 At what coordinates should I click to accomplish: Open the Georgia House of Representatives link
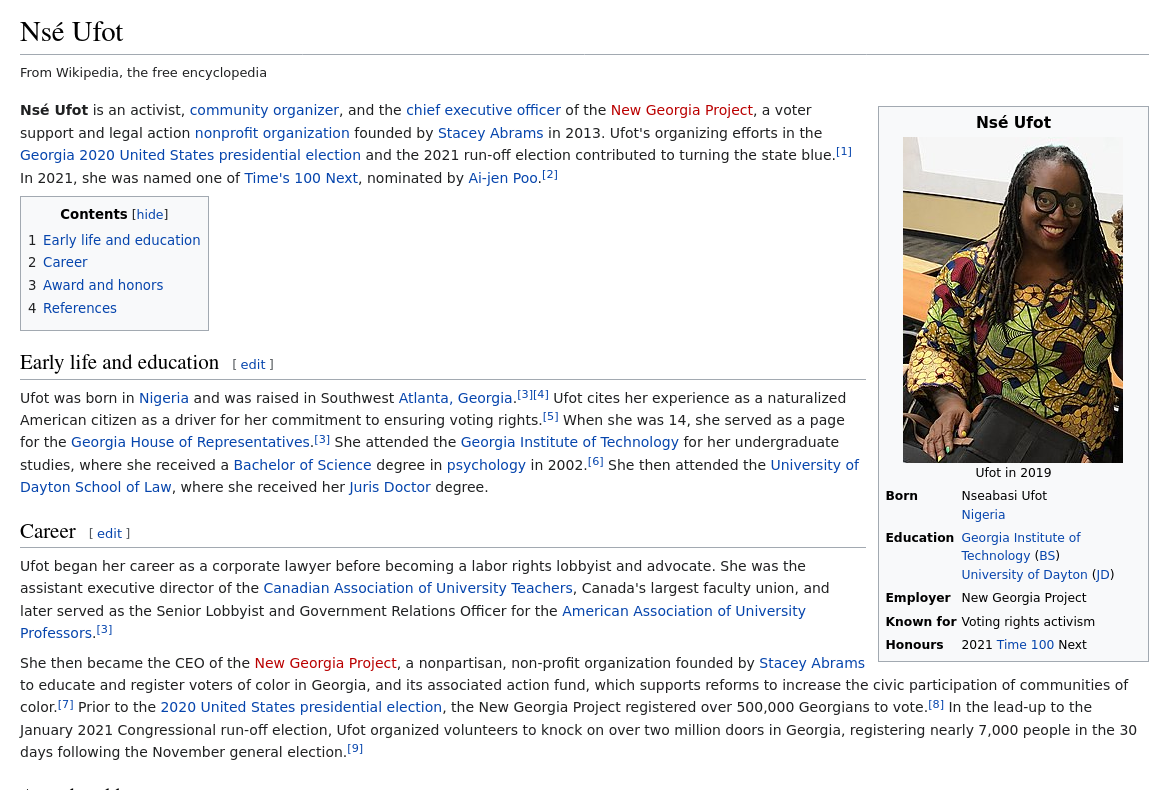click(191, 443)
